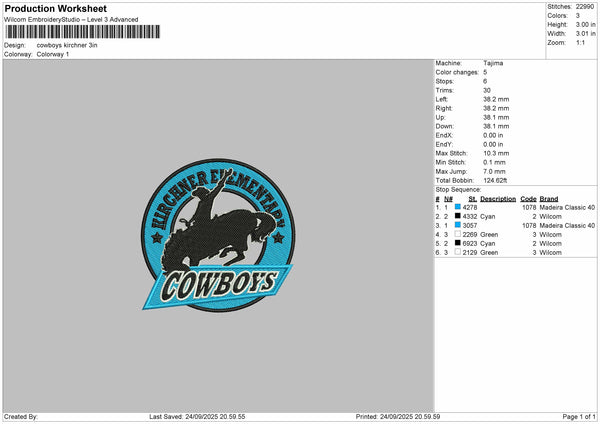Click the "Left:" extent label
Viewport: 600px width, 424px height.
[x=441, y=99]
